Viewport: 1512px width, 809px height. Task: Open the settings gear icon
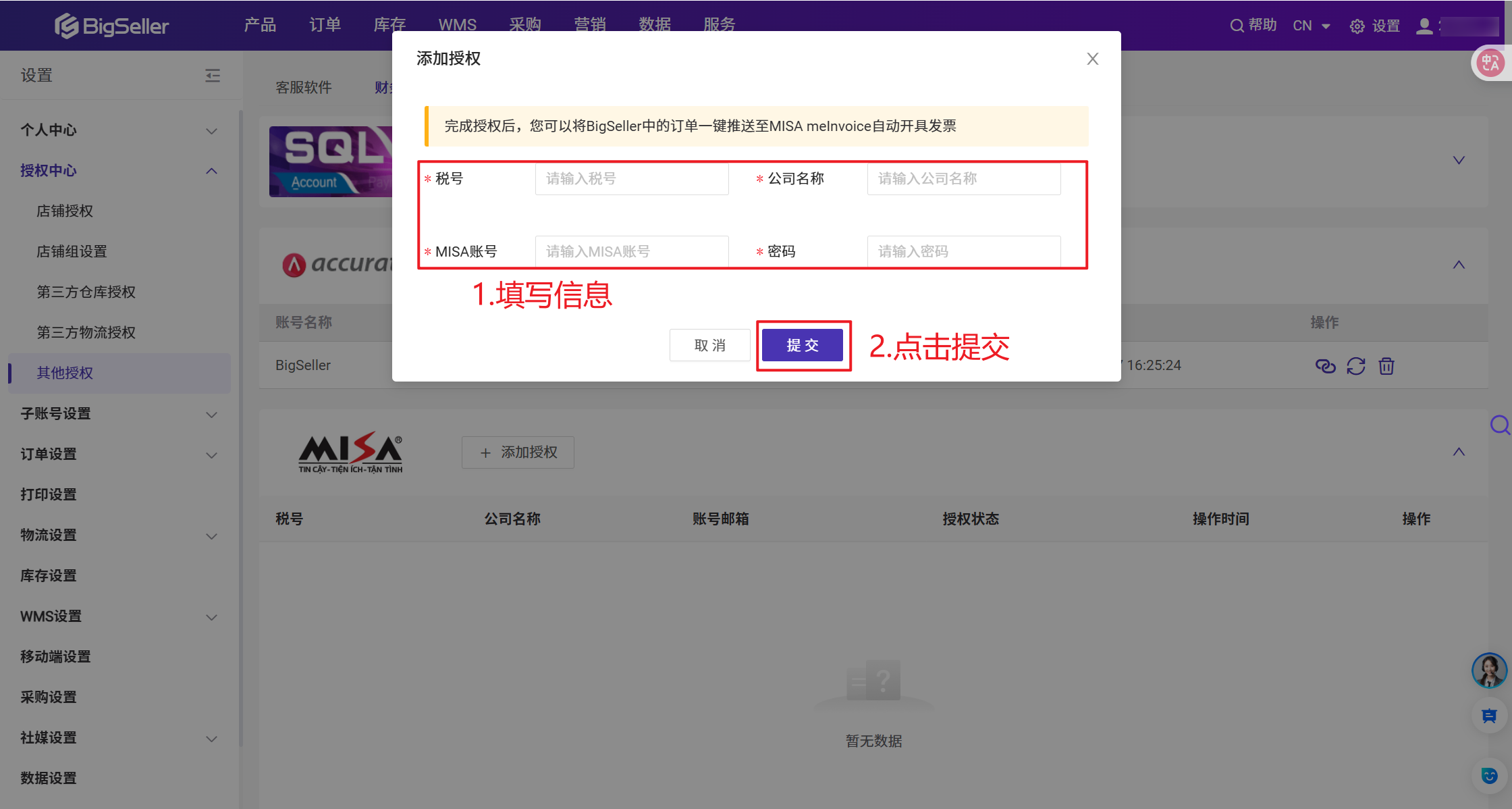(1357, 26)
